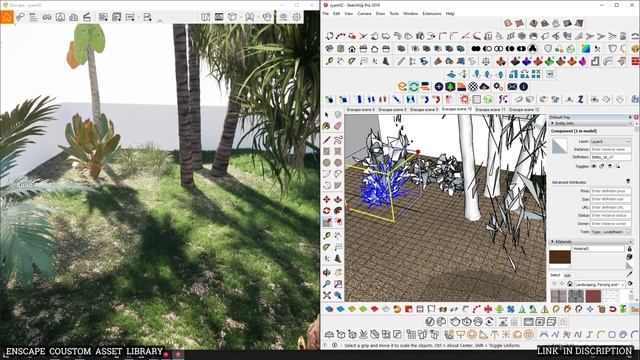Open the File menu in SketchUp

[326, 13]
